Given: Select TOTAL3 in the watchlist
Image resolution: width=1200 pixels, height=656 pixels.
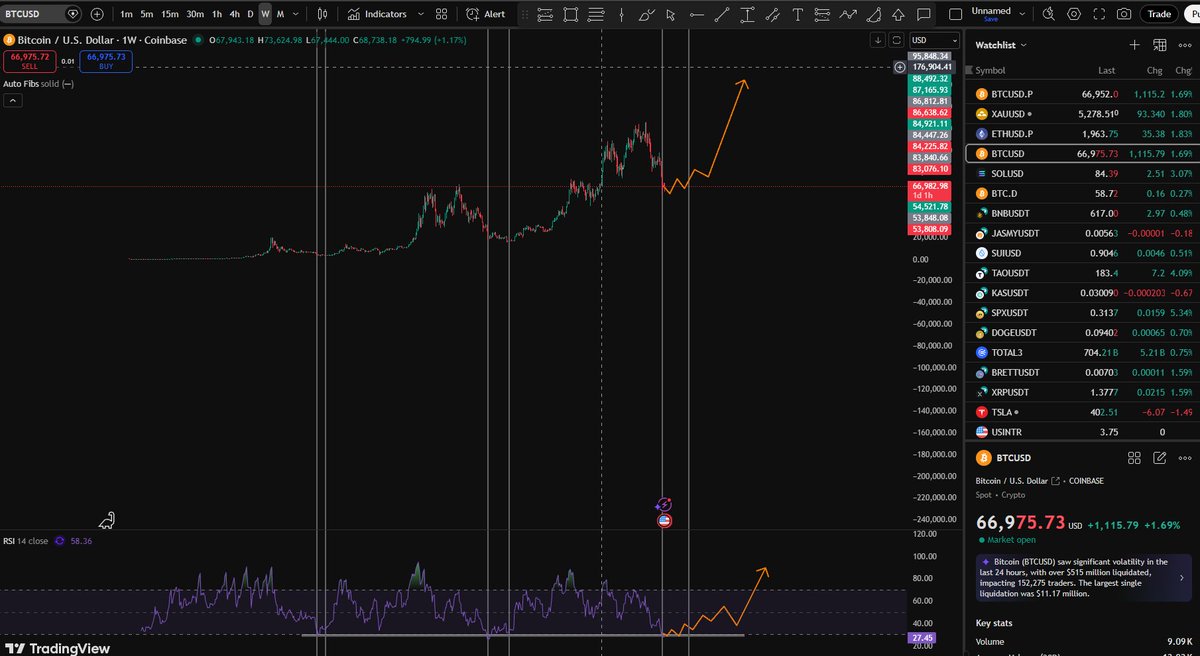Looking at the screenshot, I should tap(1080, 352).
